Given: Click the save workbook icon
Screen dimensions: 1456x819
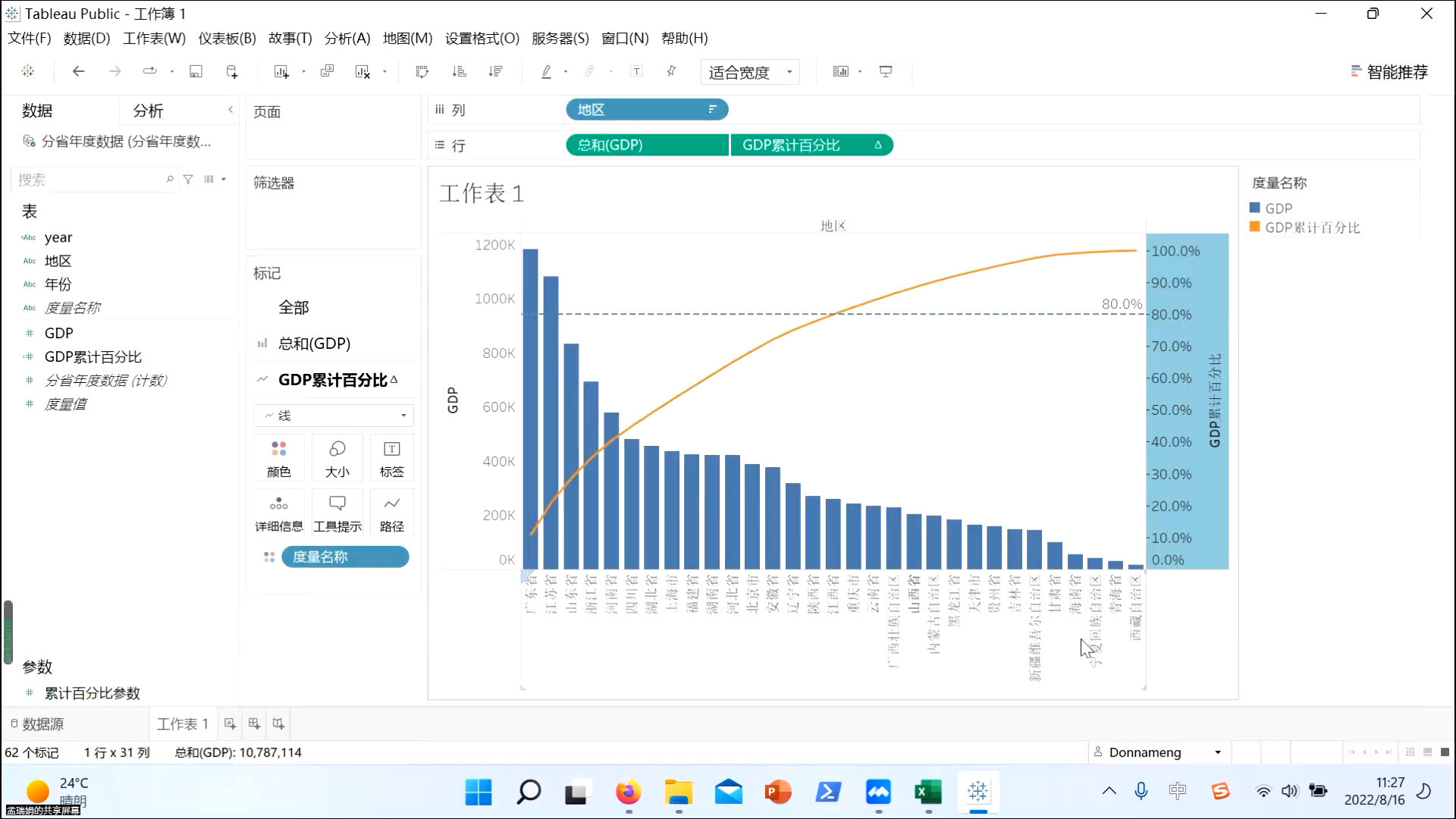Looking at the screenshot, I should (x=196, y=71).
